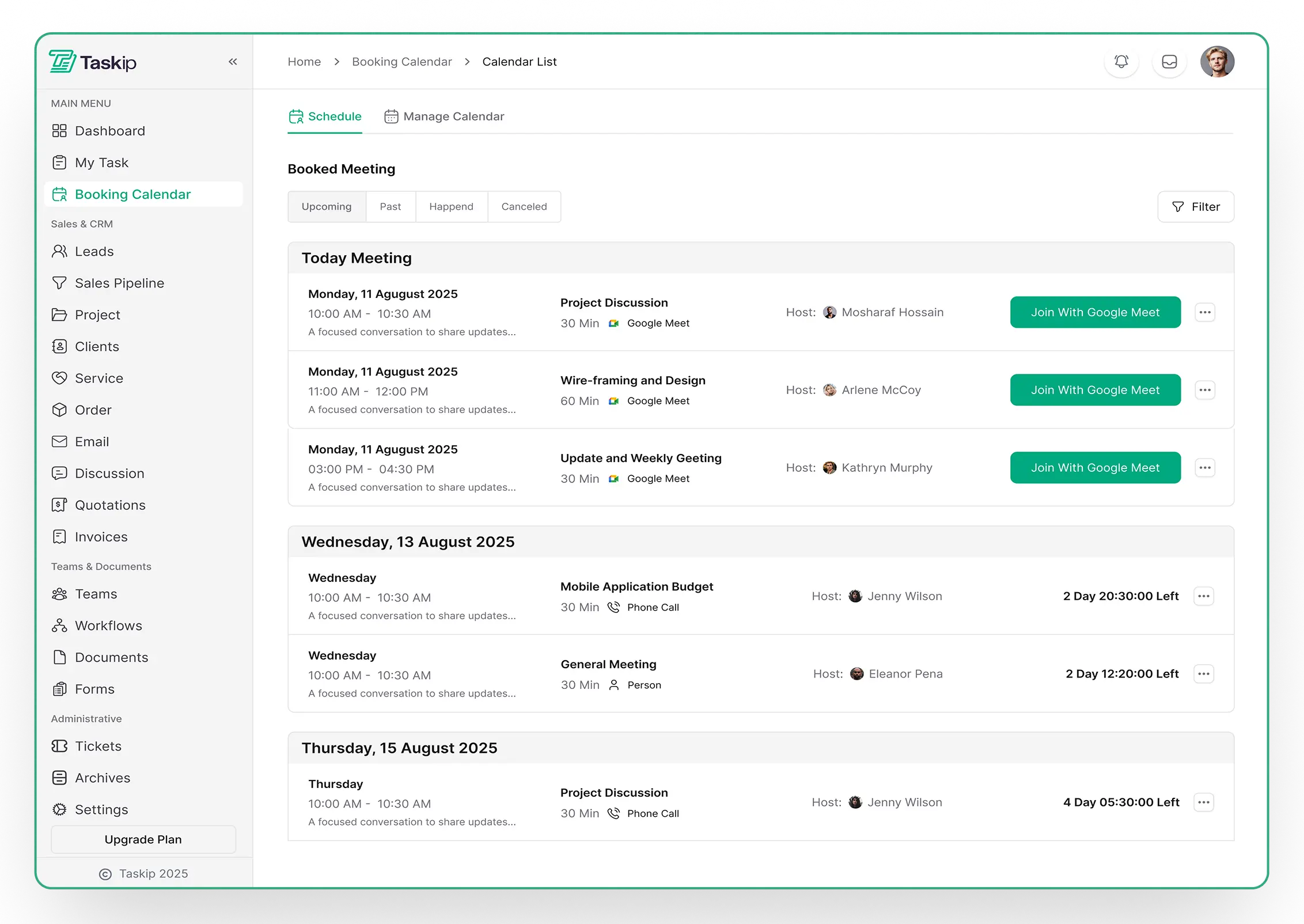
Task: Select Sales Pipeline in sidebar
Action: [119, 283]
